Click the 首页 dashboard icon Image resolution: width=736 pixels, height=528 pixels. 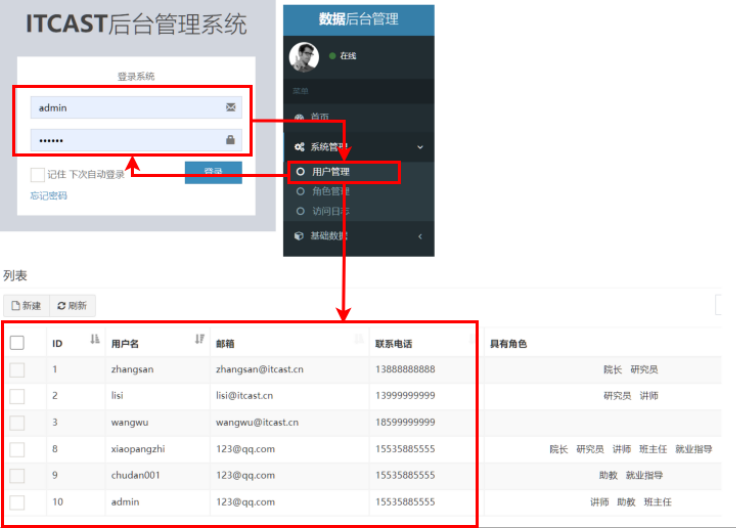tap(299, 117)
